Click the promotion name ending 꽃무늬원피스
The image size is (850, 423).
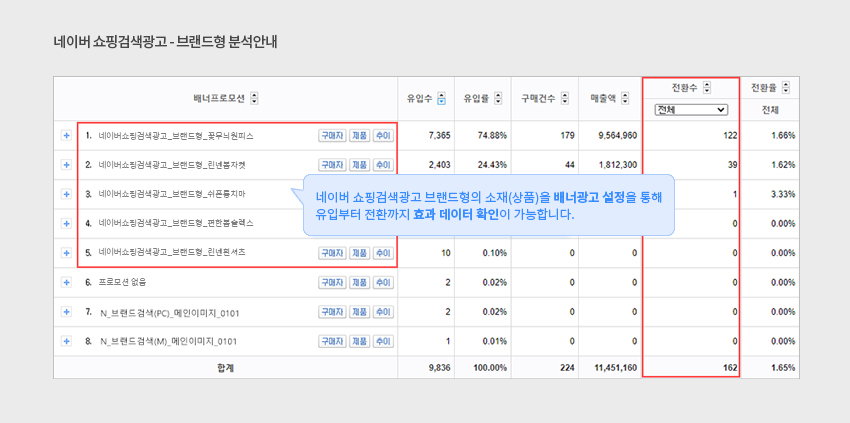(176, 136)
